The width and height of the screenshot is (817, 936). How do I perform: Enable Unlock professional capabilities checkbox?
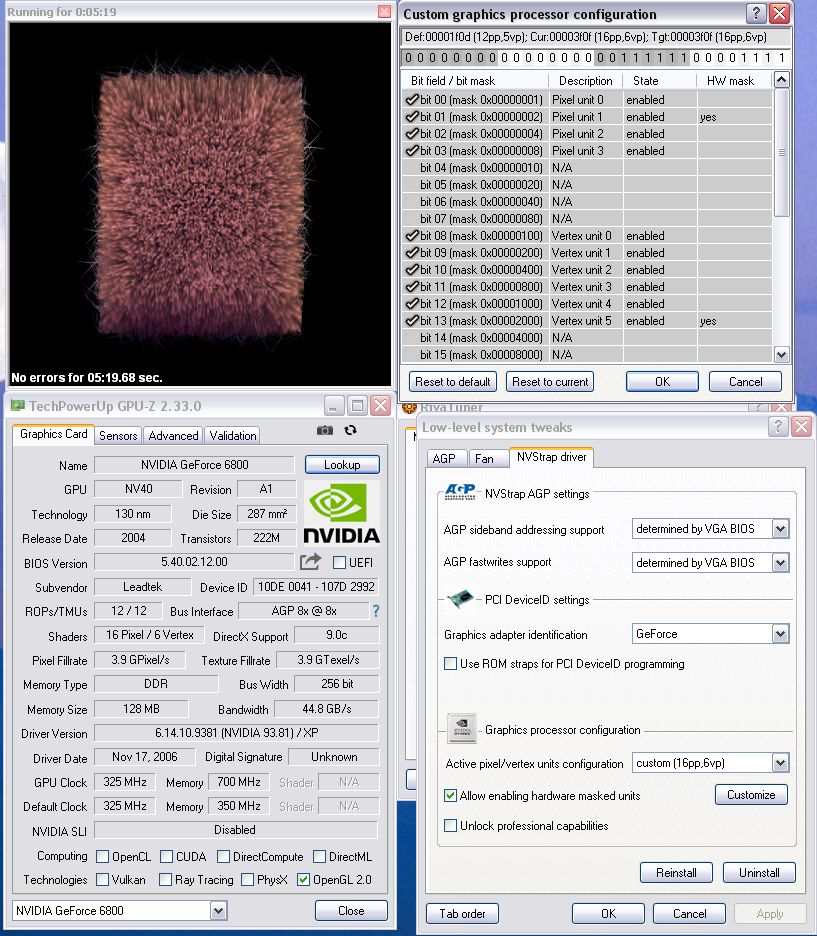451,826
